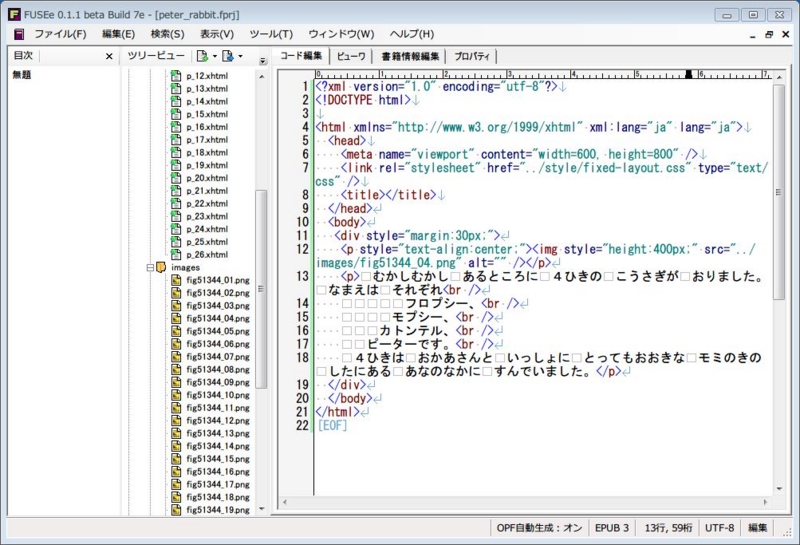The height and width of the screenshot is (545, 800).
Task: Select fig51344_11.png image icon
Action: tap(176, 407)
